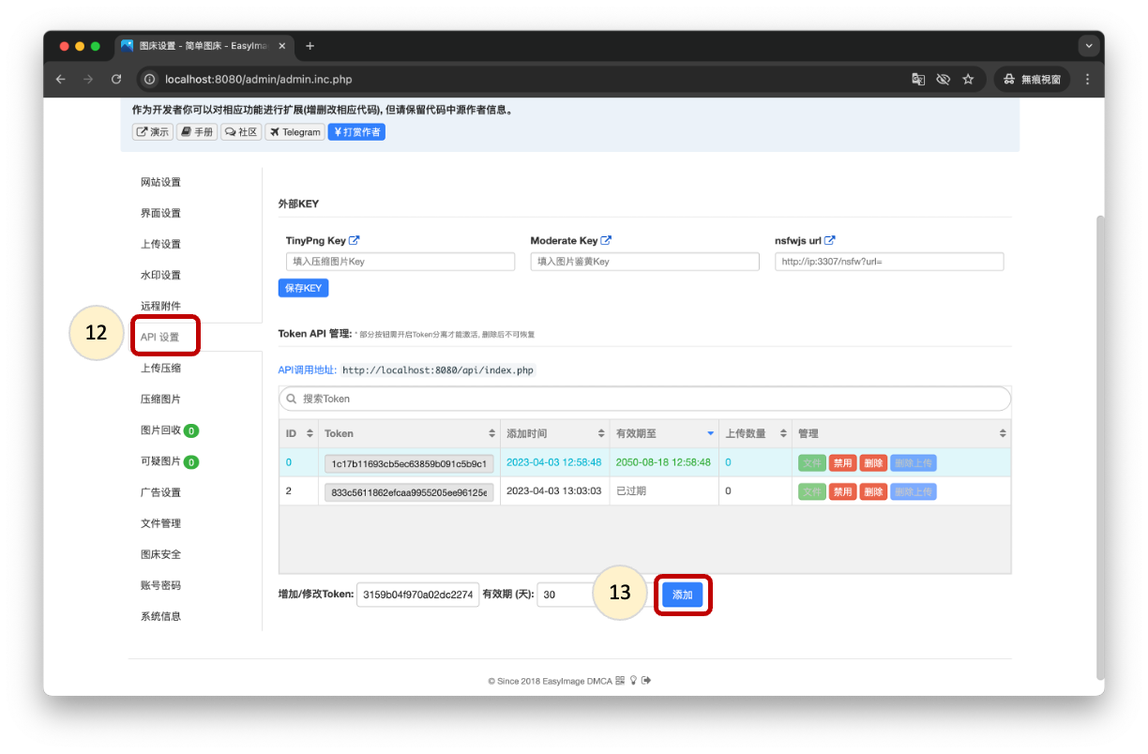Click the lightbulb icon in footer
The width and height of the screenshot is (1148, 754).
[633, 681]
